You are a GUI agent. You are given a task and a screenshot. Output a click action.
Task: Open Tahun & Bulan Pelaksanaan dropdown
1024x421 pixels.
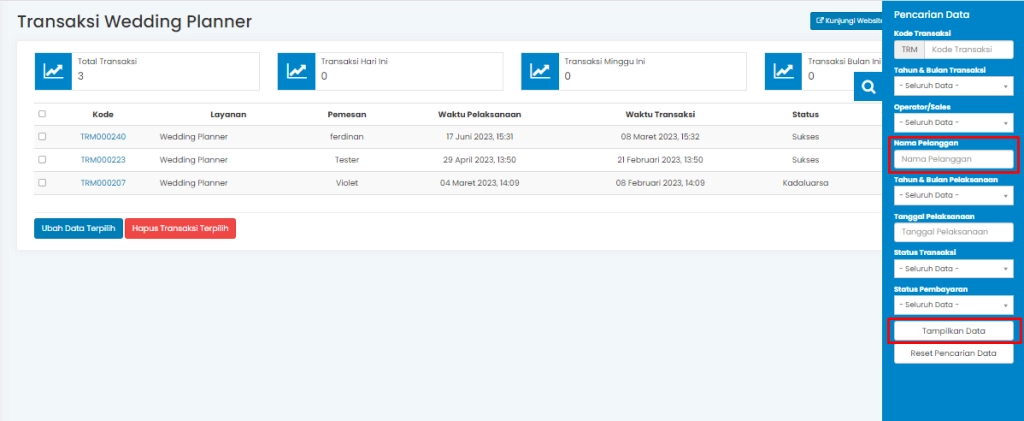tap(953, 195)
